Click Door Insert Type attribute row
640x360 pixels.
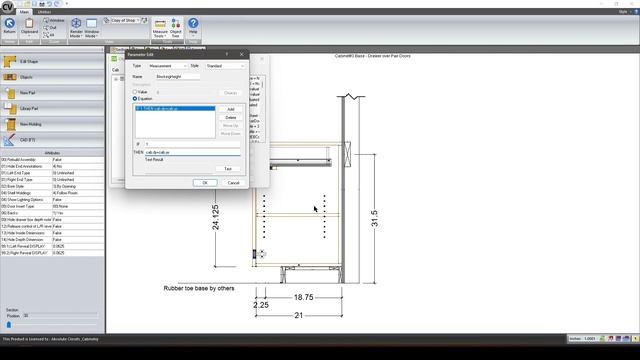52,207
